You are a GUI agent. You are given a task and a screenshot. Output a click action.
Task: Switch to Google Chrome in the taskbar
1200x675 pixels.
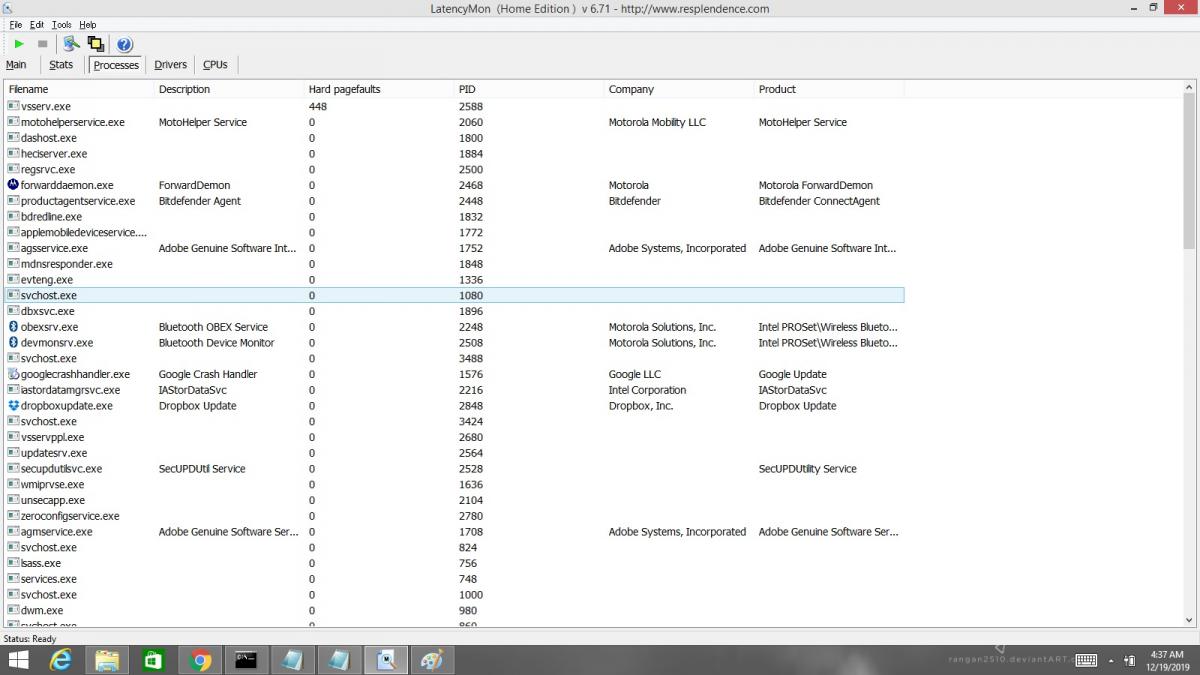point(200,660)
